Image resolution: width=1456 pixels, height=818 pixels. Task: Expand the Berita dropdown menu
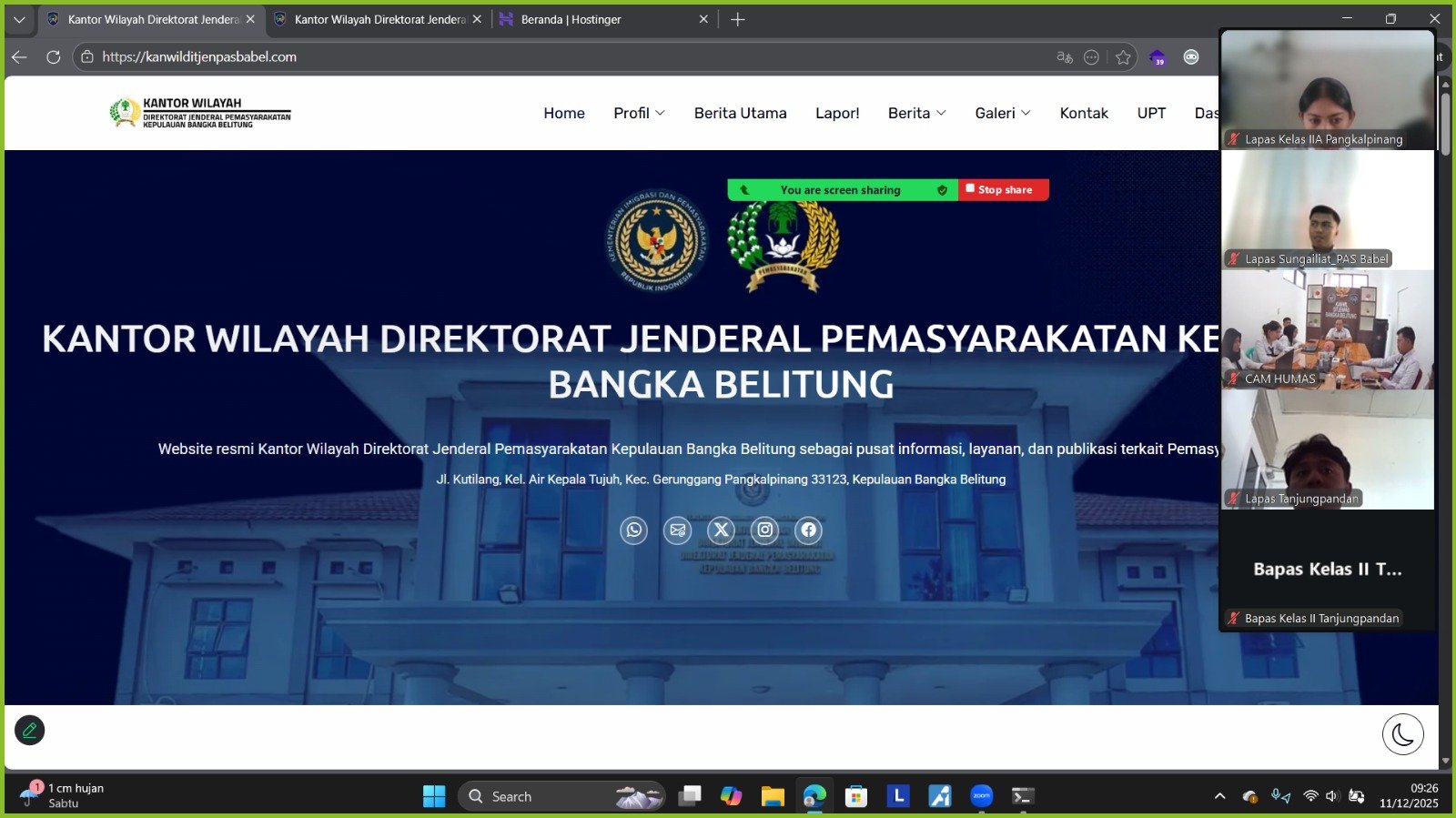point(916,113)
